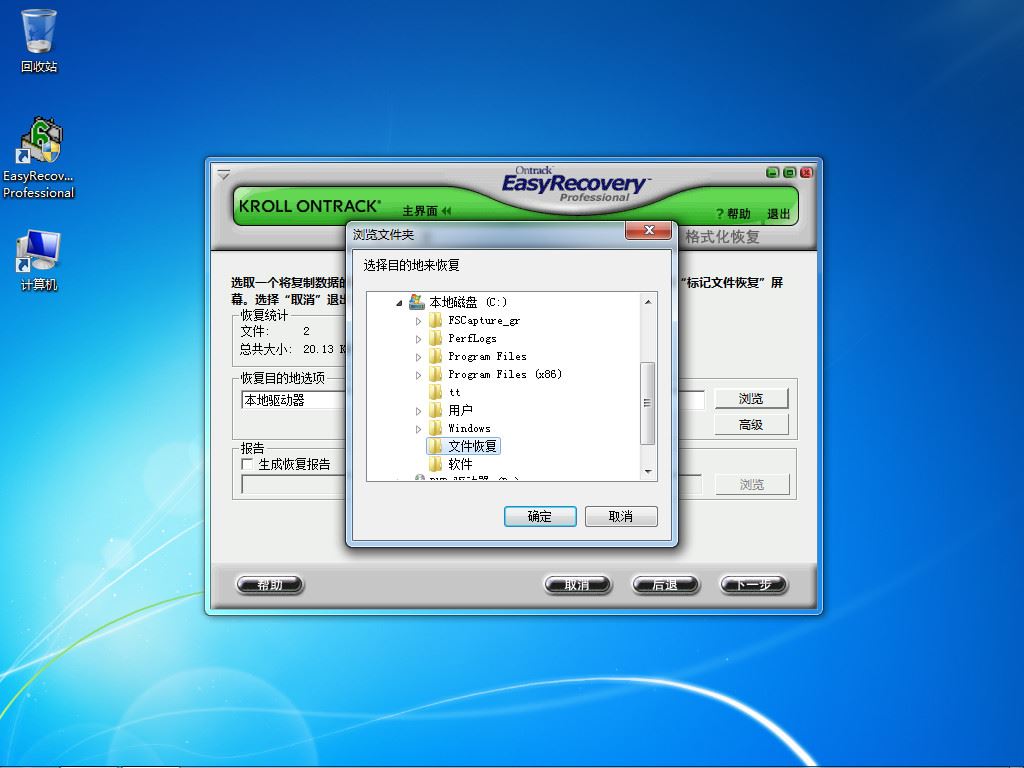
Task: Expand the FSCapture_gr folder node
Action: coord(418,321)
